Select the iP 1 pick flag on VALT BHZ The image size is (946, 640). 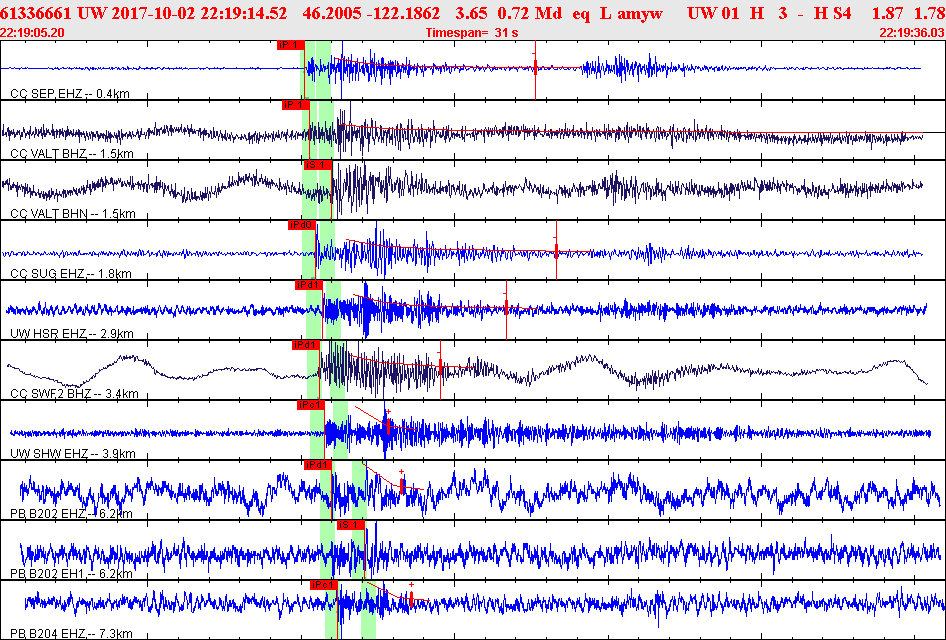[296, 105]
